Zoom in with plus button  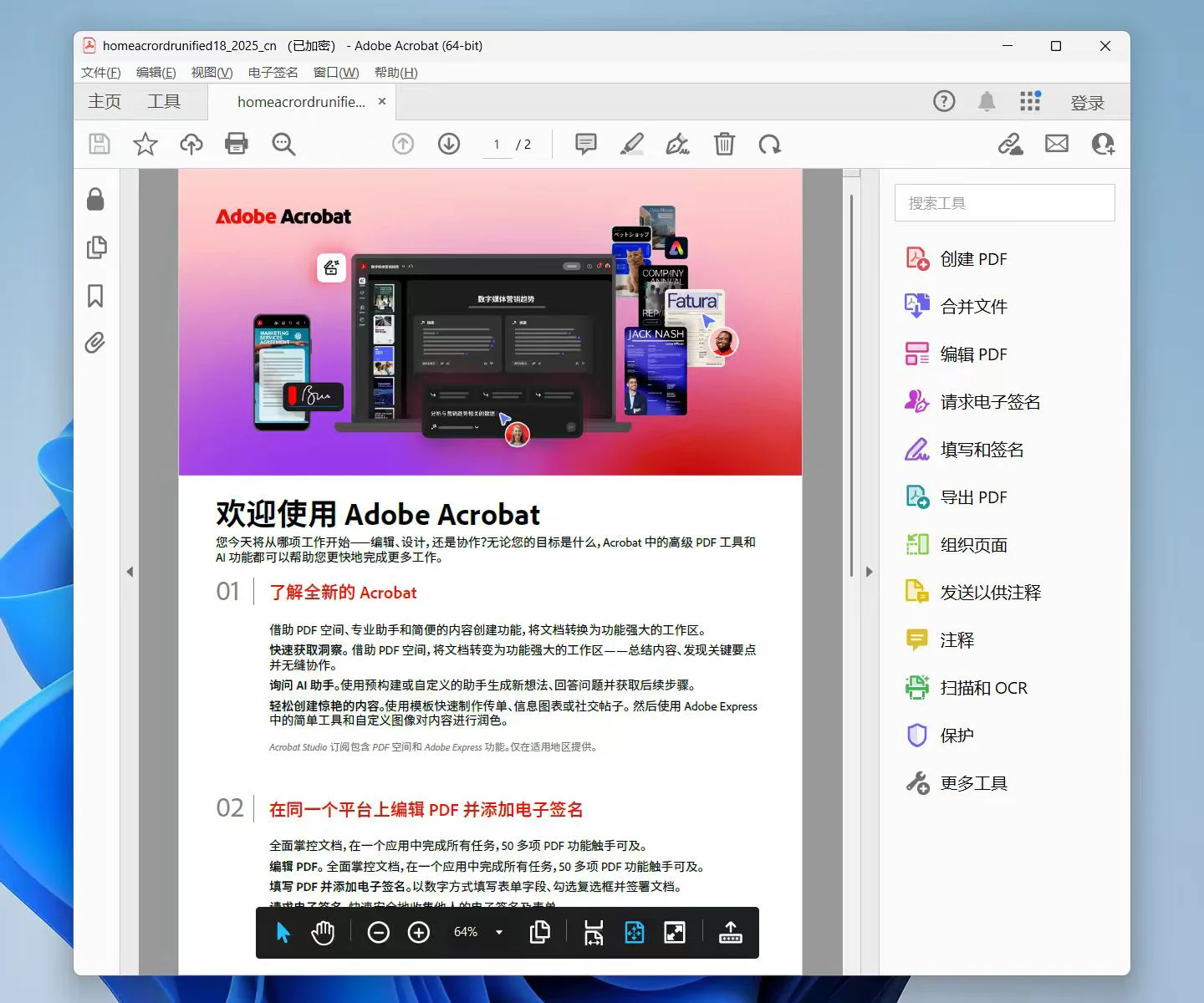pyautogui.click(x=419, y=932)
